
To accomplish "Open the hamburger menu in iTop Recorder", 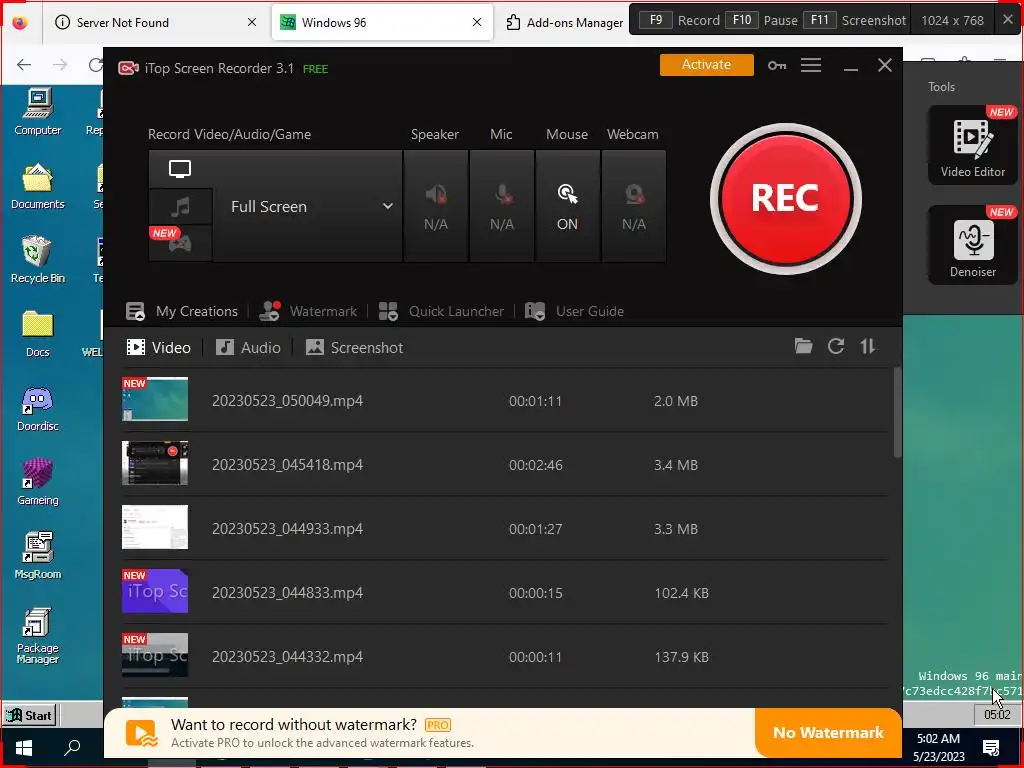I will [810, 65].
